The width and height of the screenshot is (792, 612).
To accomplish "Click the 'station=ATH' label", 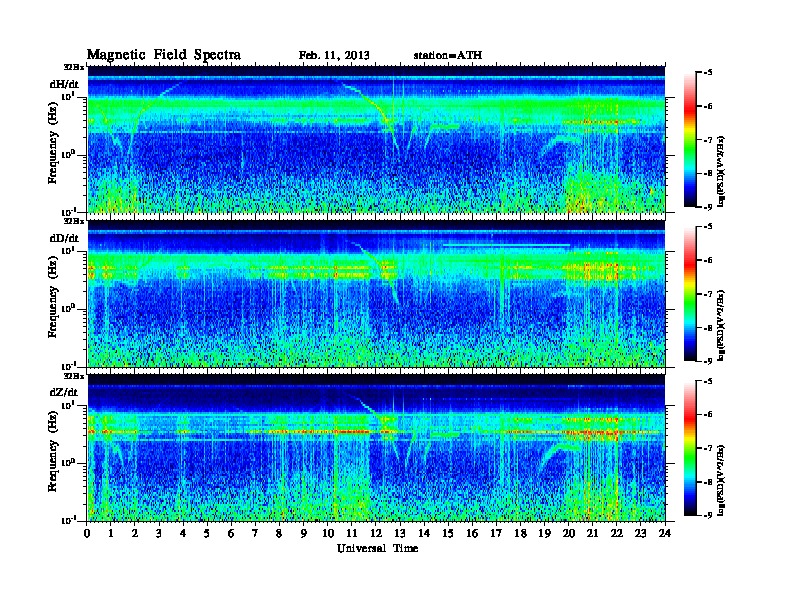I will pyautogui.click(x=448, y=55).
